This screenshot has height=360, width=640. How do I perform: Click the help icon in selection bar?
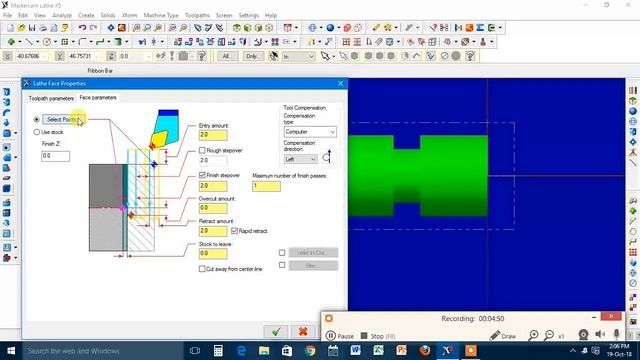[470, 56]
